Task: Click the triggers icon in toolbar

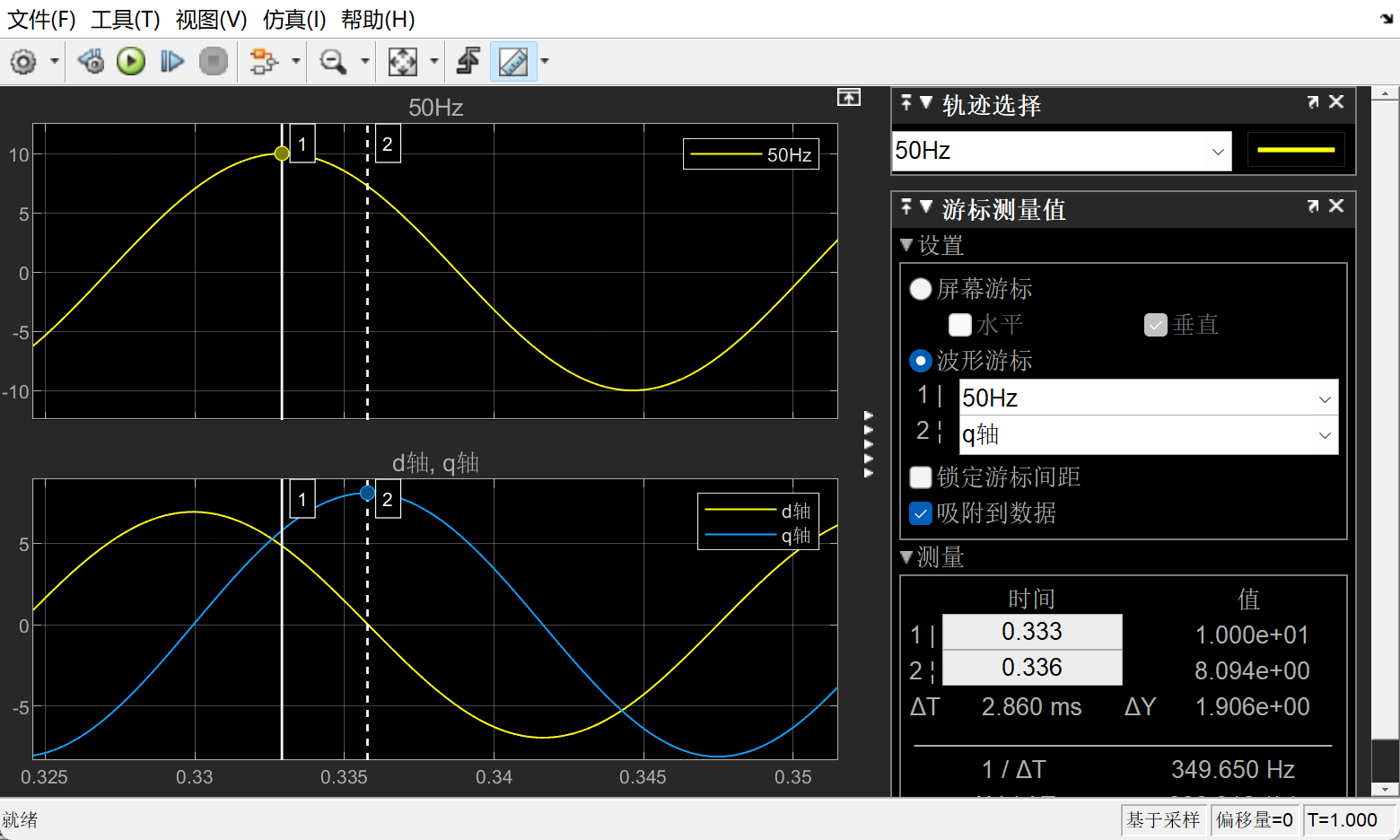Action: click(468, 62)
